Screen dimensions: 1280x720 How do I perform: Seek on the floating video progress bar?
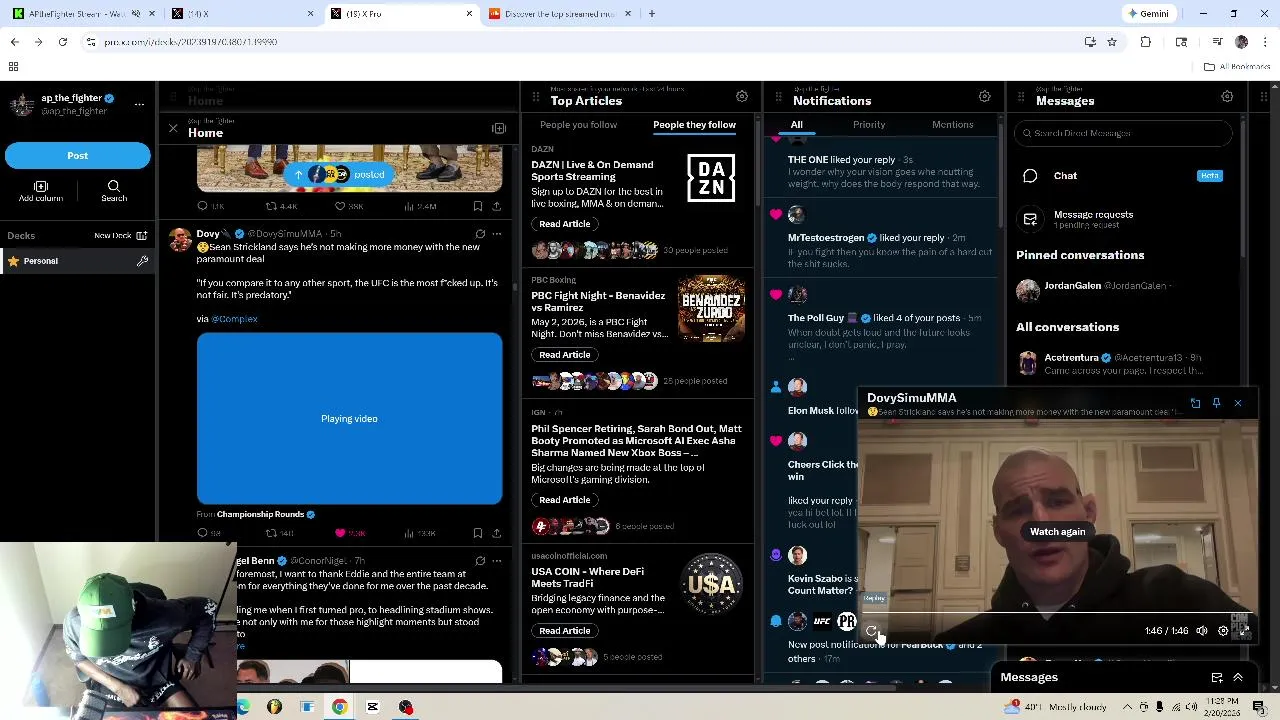[x=1057, y=613]
